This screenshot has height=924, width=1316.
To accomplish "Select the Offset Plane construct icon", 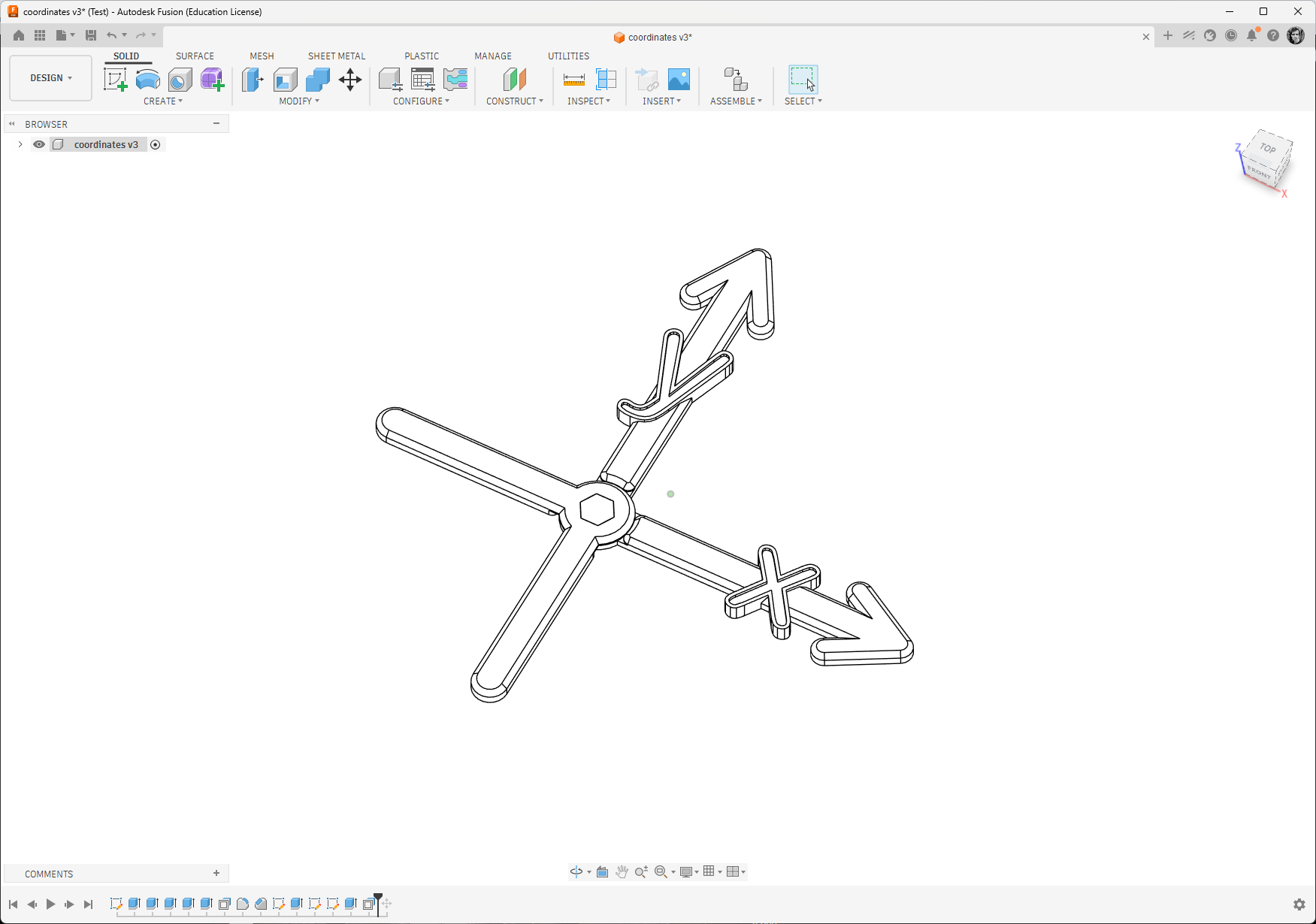I will (x=515, y=80).
